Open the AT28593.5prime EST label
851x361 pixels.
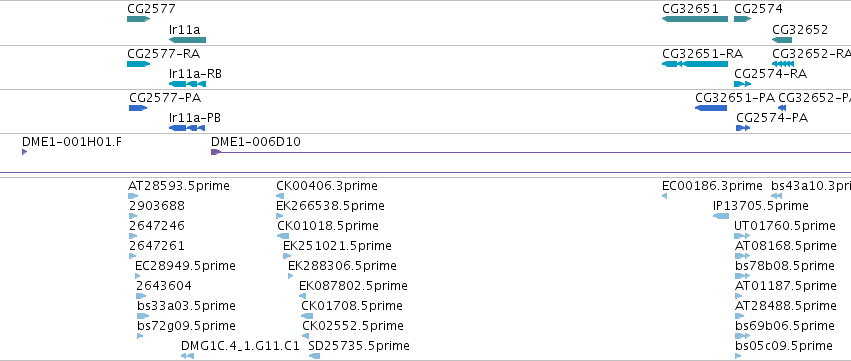179,186
